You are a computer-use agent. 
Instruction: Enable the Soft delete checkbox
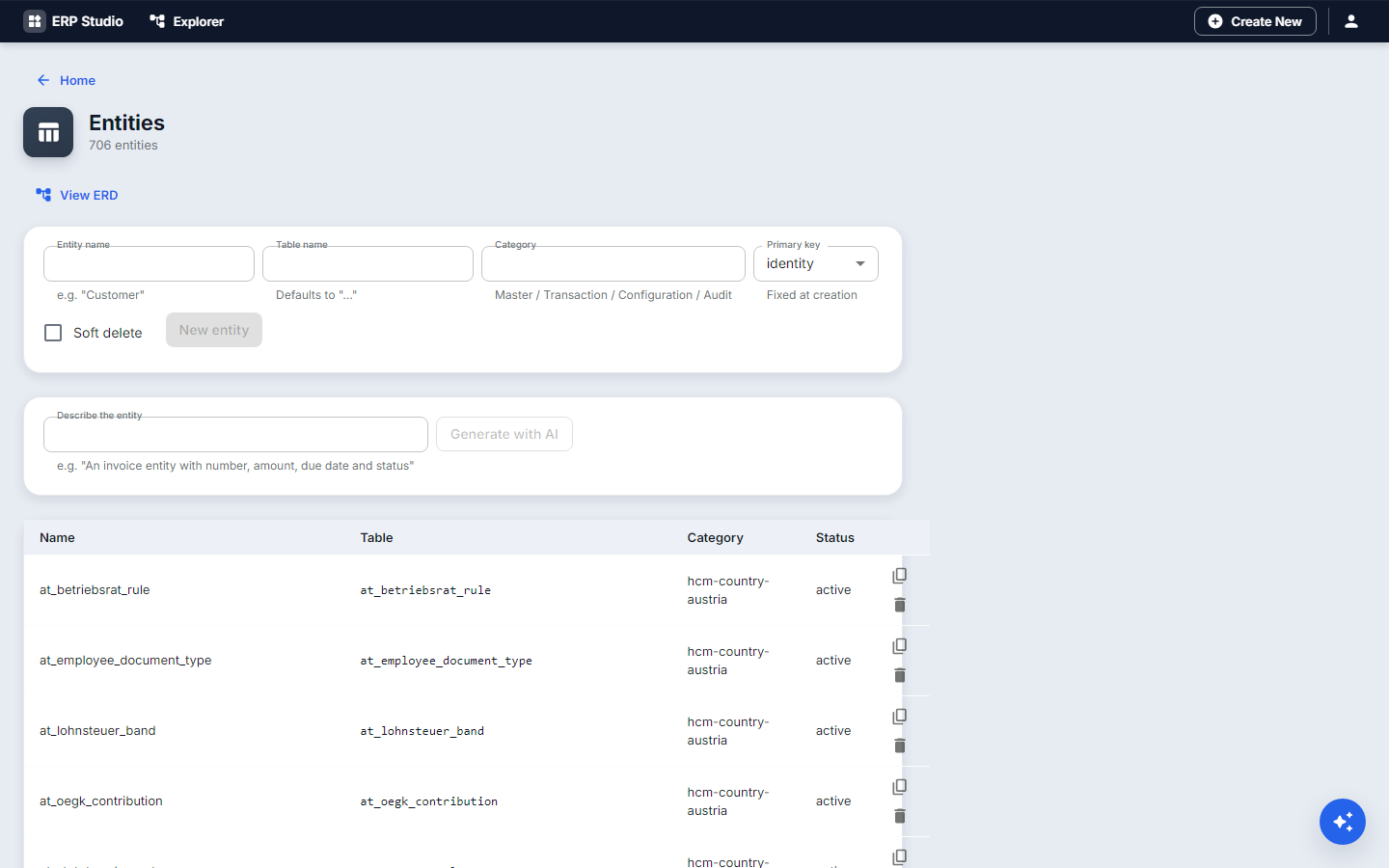(53, 333)
